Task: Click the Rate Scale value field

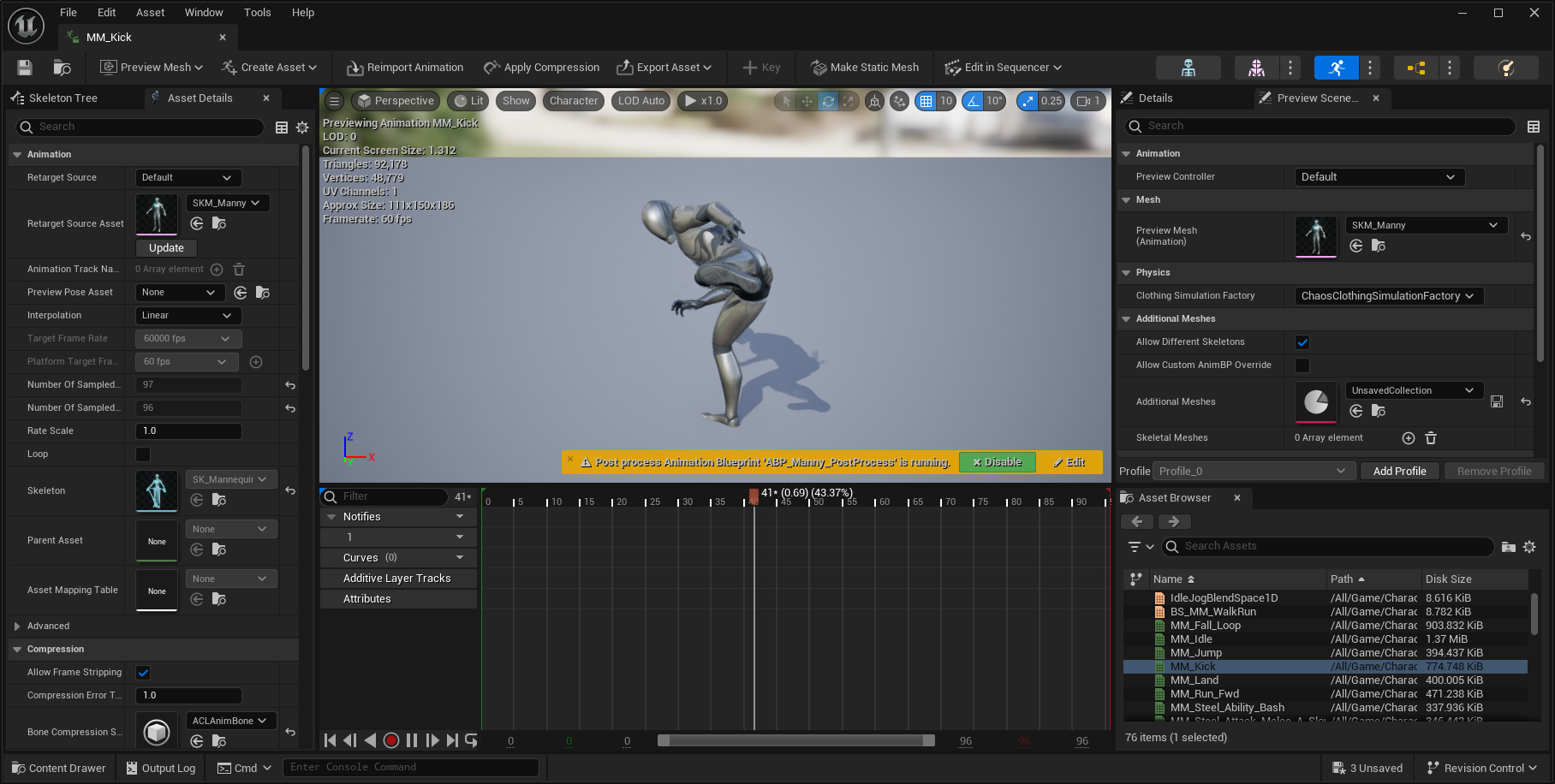Action: [x=188, y=431]
